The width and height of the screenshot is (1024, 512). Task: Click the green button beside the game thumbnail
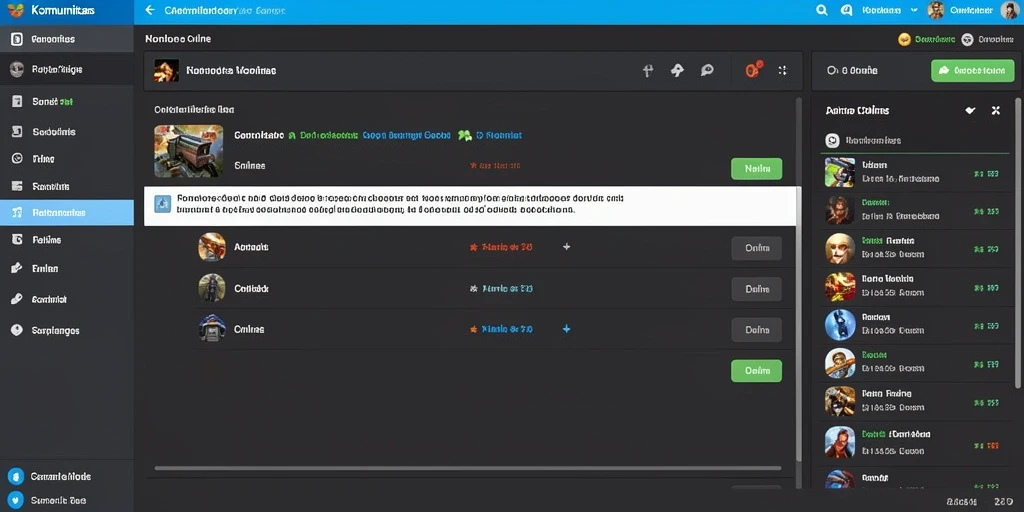(x=756, y=168)
